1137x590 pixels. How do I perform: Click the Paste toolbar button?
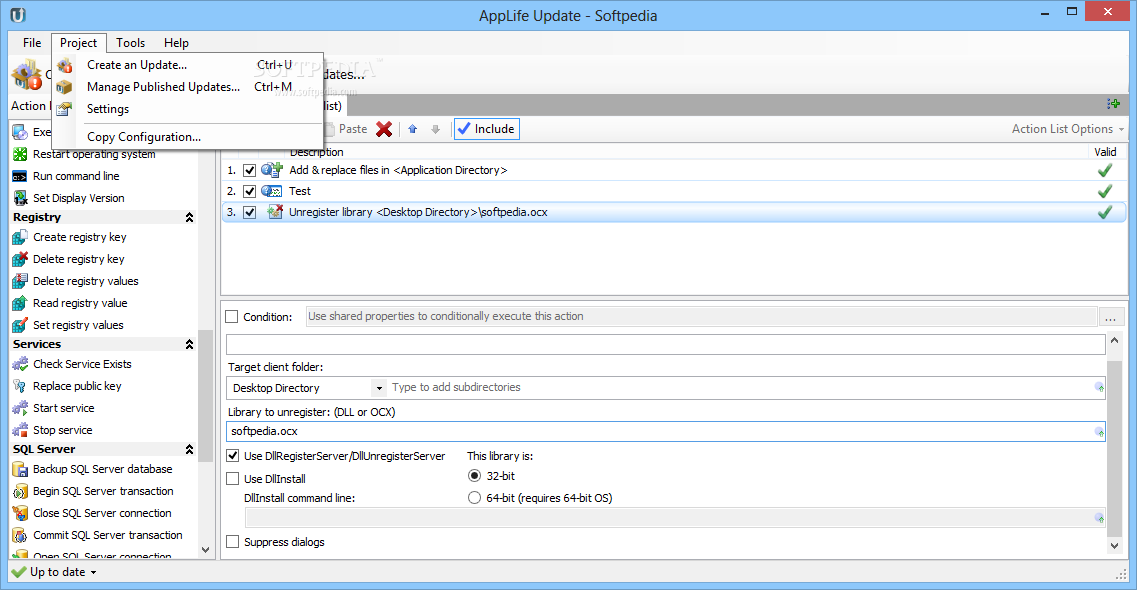(x=347, y=129)
